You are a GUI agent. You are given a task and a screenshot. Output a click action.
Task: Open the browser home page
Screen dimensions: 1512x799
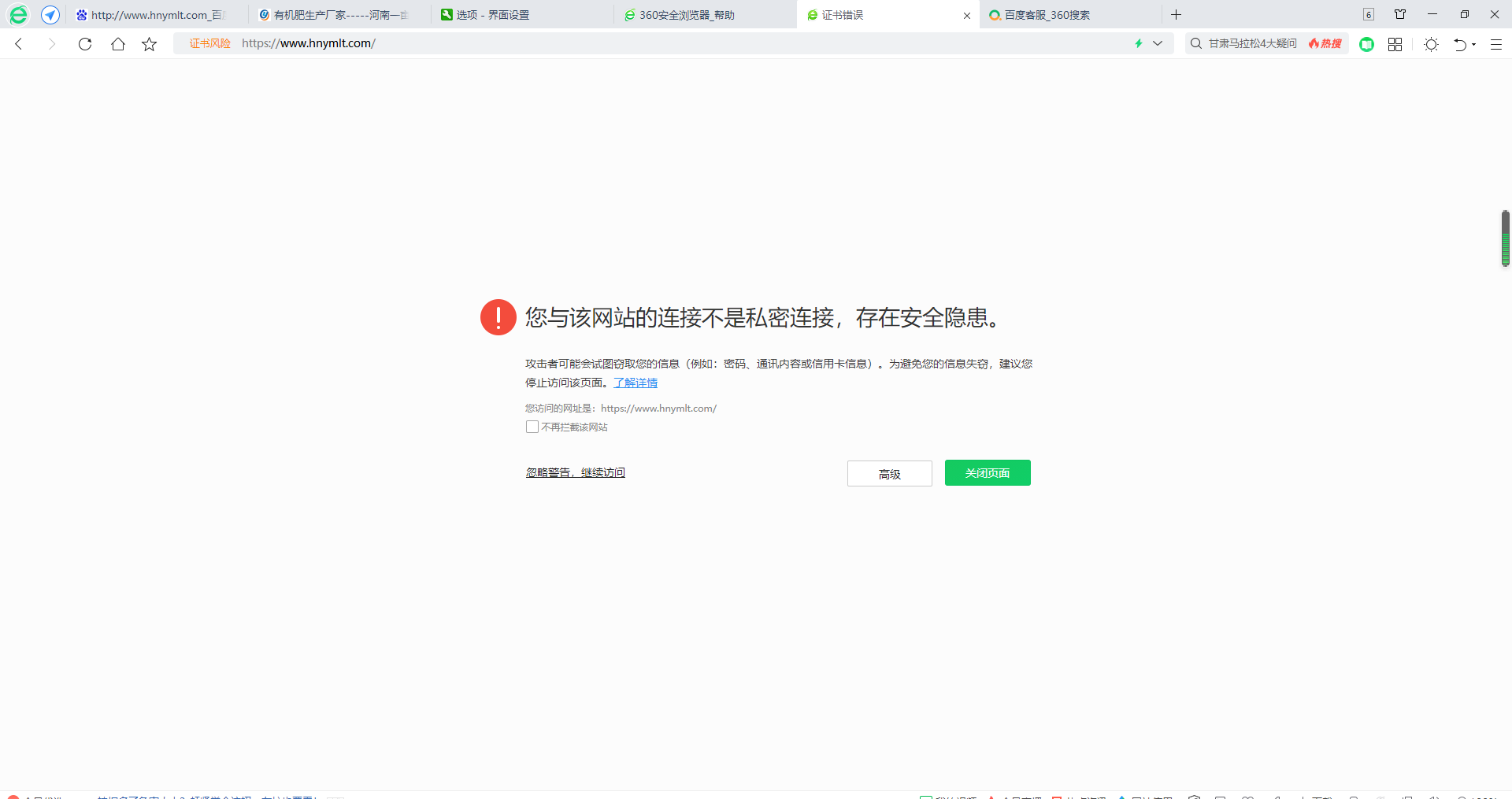pos(118,44)
